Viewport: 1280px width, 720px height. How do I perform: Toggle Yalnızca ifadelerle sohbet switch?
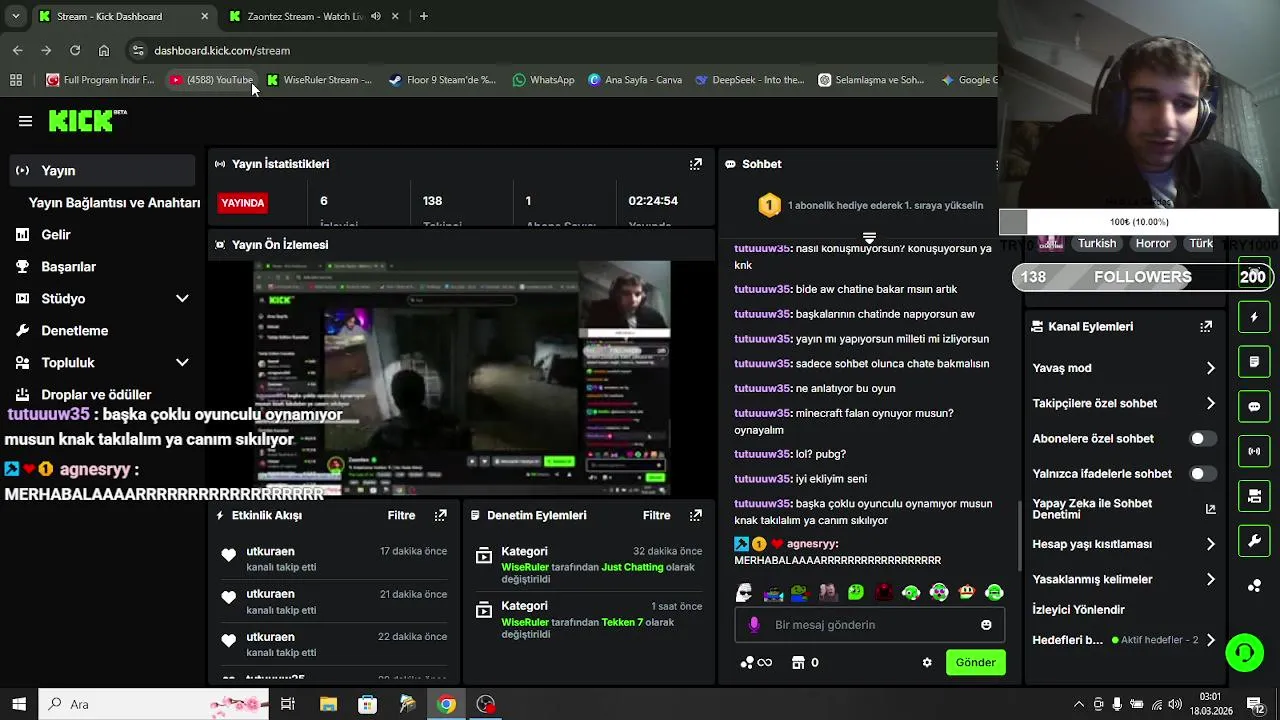click(x=1203, y=473)
